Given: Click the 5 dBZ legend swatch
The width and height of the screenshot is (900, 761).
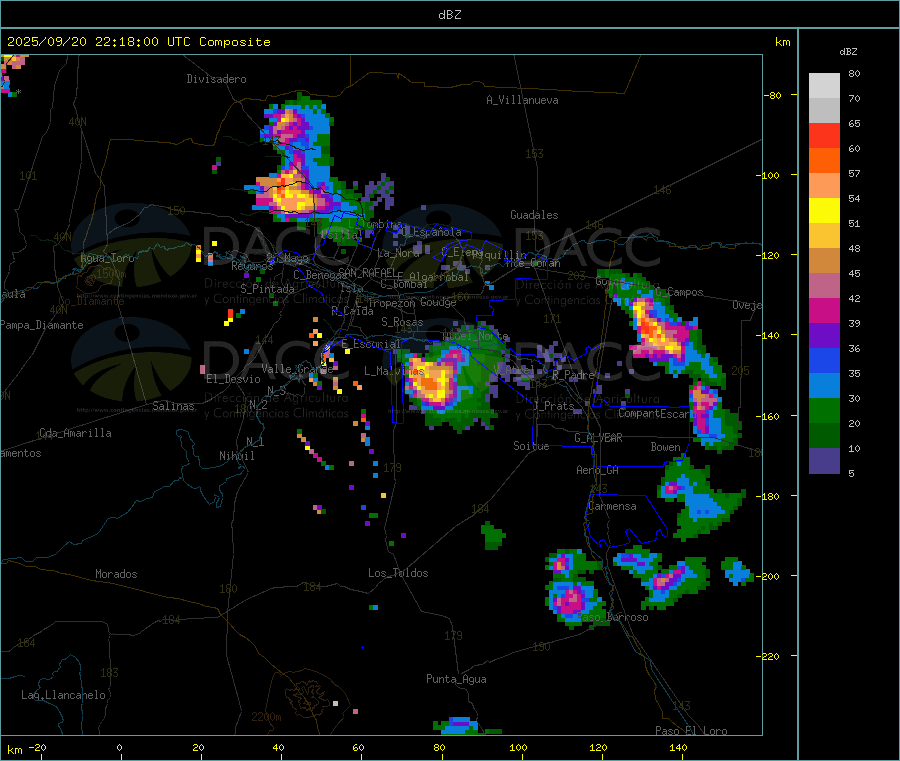Looking at the screenshot, I should [824, 461].
